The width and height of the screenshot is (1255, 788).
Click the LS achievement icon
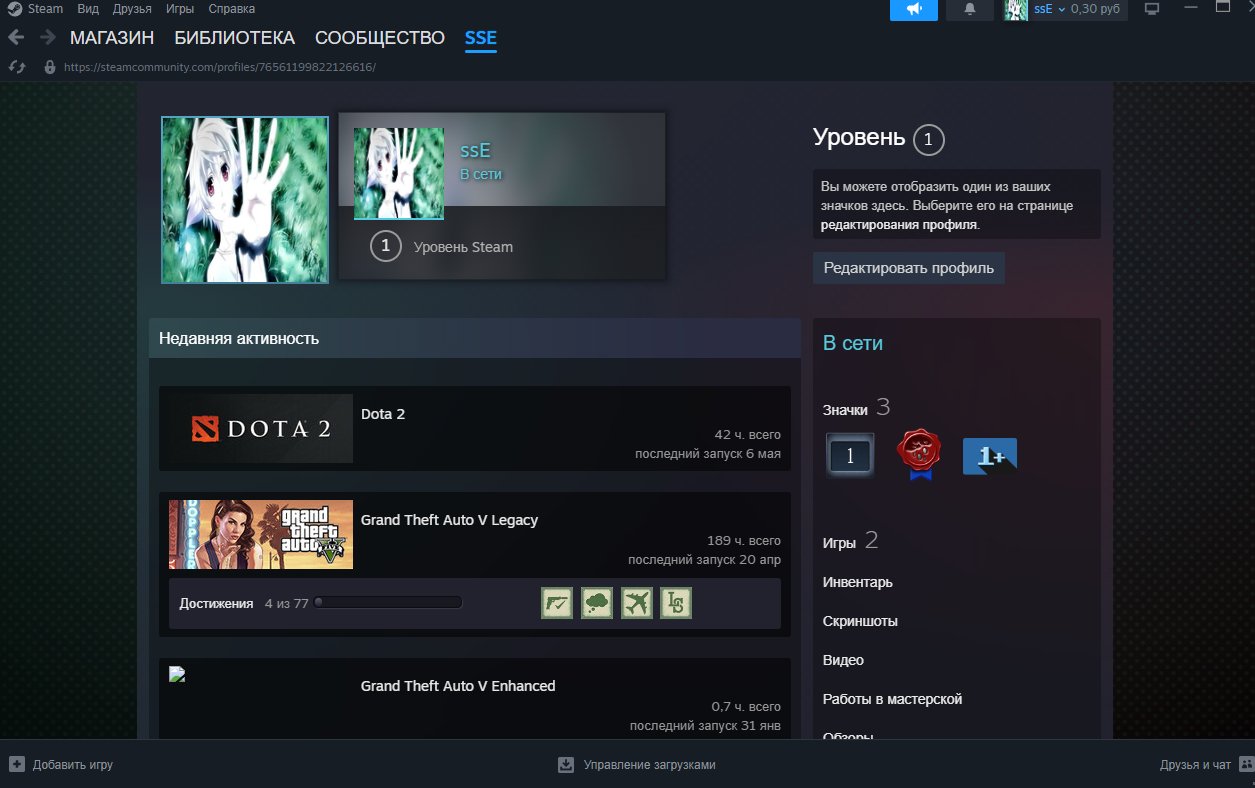[x=676, y=603]
